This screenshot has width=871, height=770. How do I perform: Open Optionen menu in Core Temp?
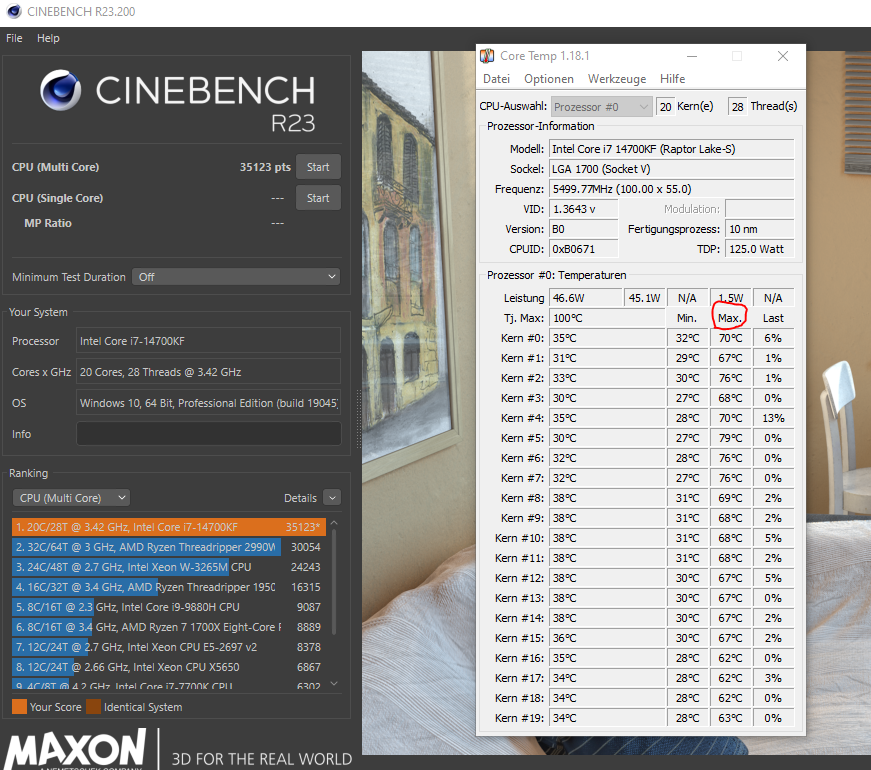549,79
